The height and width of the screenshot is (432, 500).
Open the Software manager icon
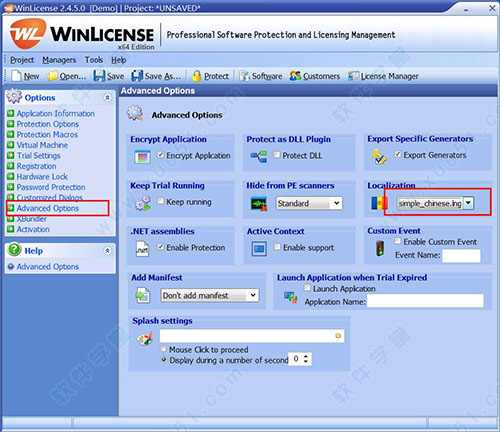[244, 76]
